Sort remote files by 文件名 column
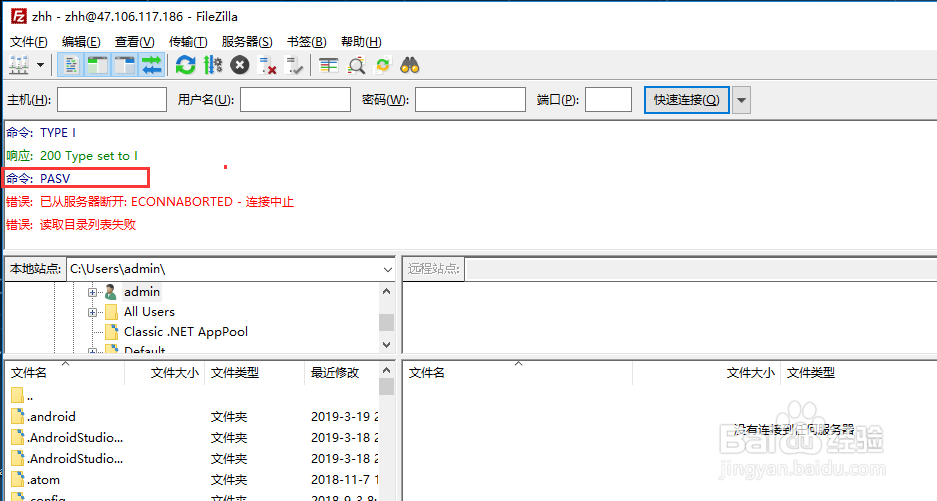This screenshot has width=937, height=501. [518, 372]
